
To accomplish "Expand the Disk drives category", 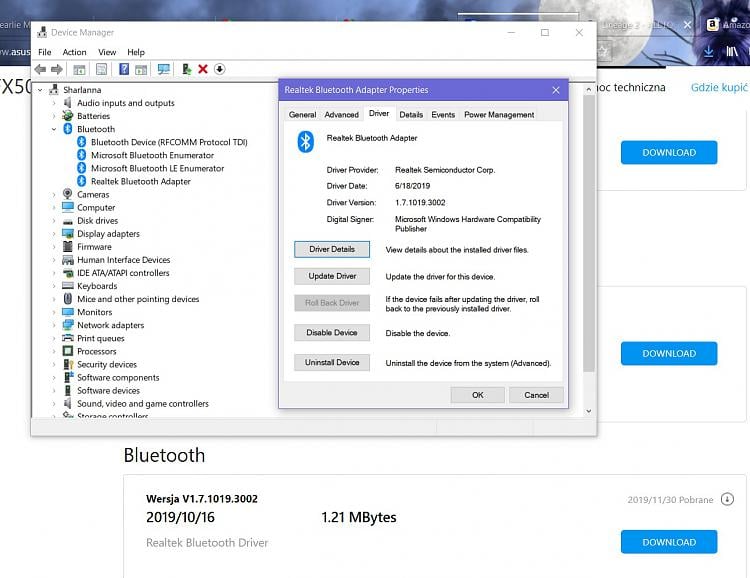I will [54, 221].
